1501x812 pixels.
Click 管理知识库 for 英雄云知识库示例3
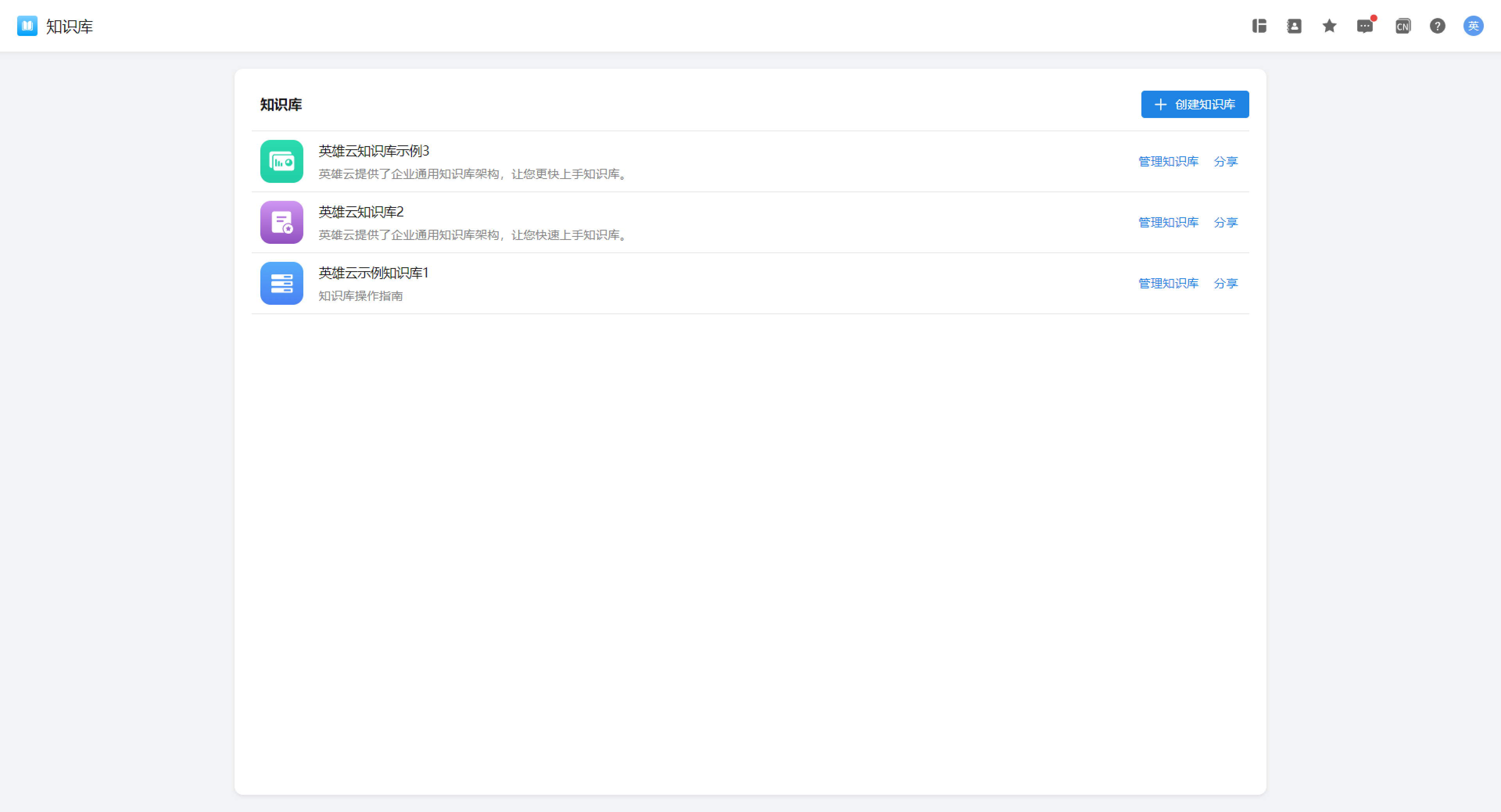[1168, 161]
